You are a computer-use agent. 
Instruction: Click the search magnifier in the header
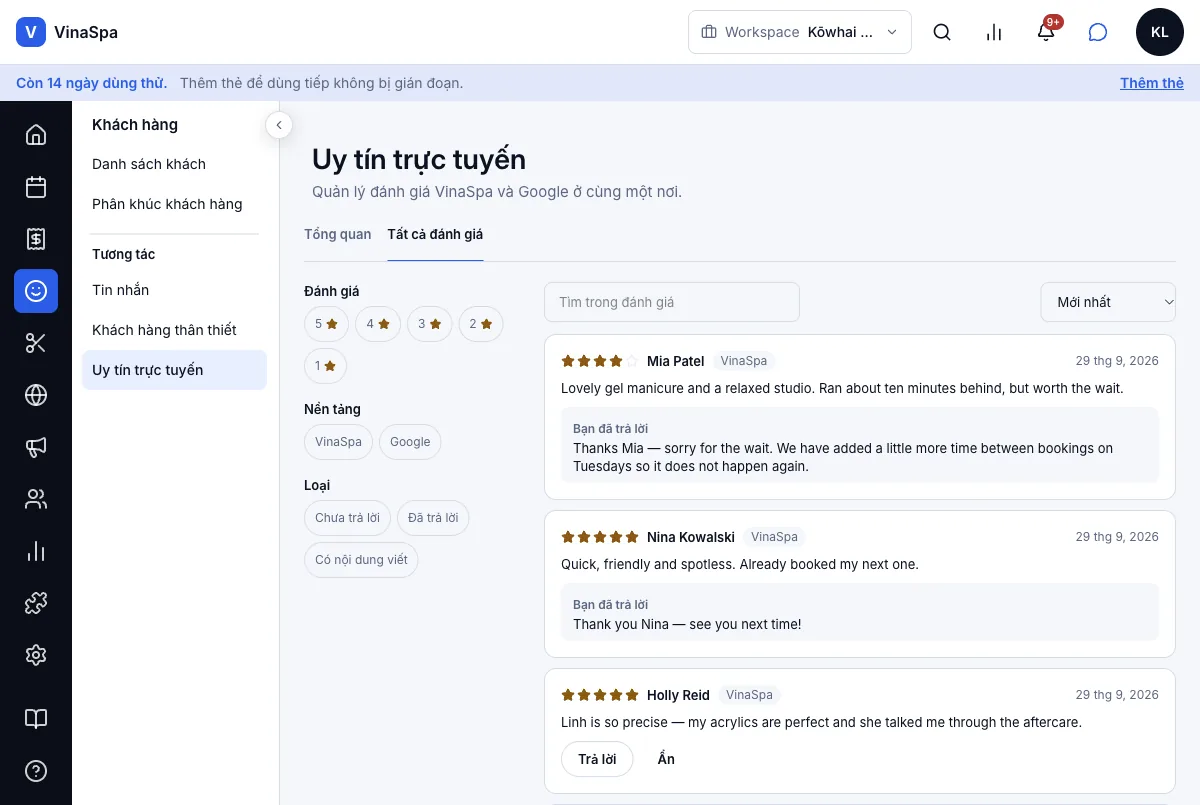pos(942,32)
